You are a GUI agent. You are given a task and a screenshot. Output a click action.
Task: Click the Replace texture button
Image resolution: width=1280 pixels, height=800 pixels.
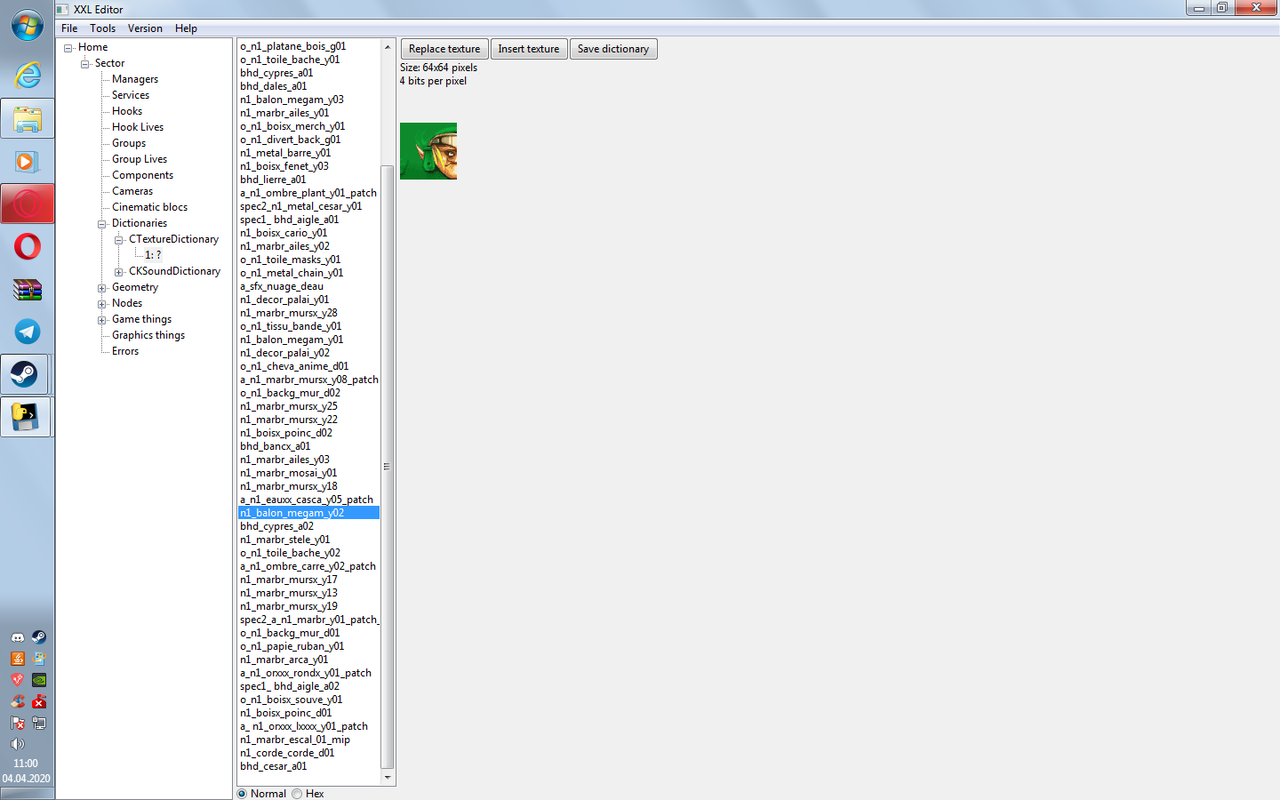point(444,49)
